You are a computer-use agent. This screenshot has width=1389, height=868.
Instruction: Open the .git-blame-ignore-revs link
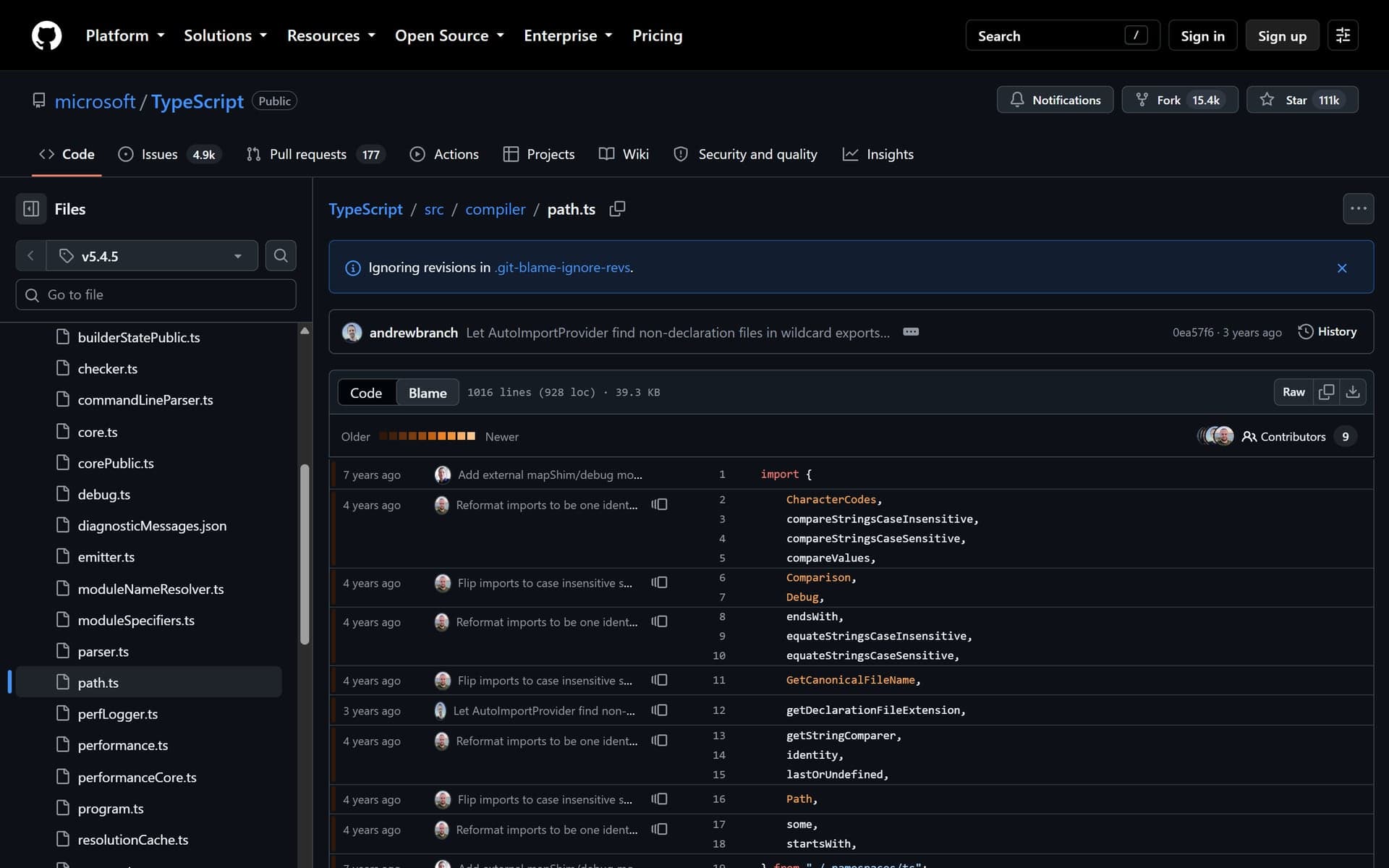coord(563,268)
